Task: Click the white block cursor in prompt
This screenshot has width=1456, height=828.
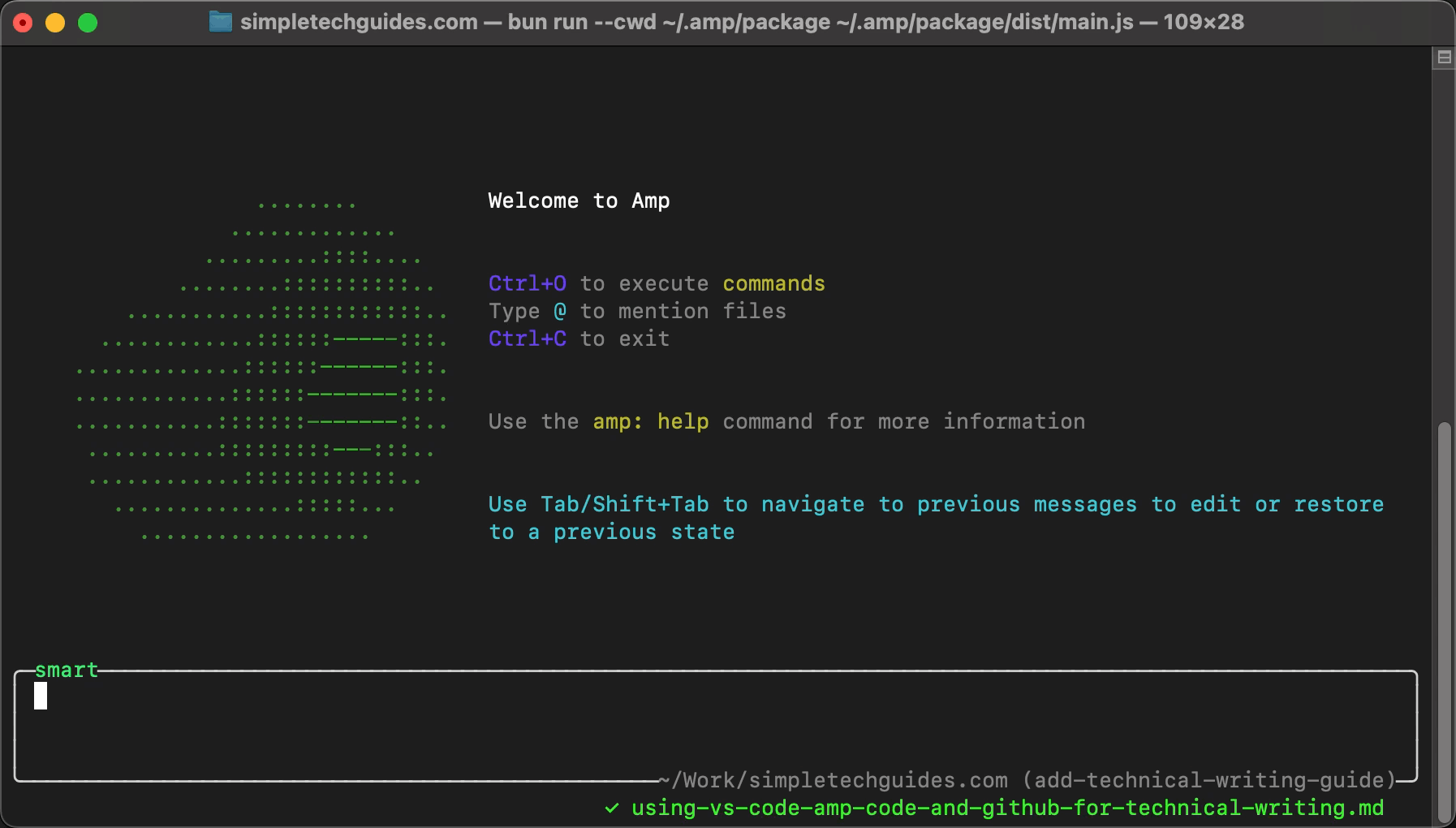Action: 41,696
